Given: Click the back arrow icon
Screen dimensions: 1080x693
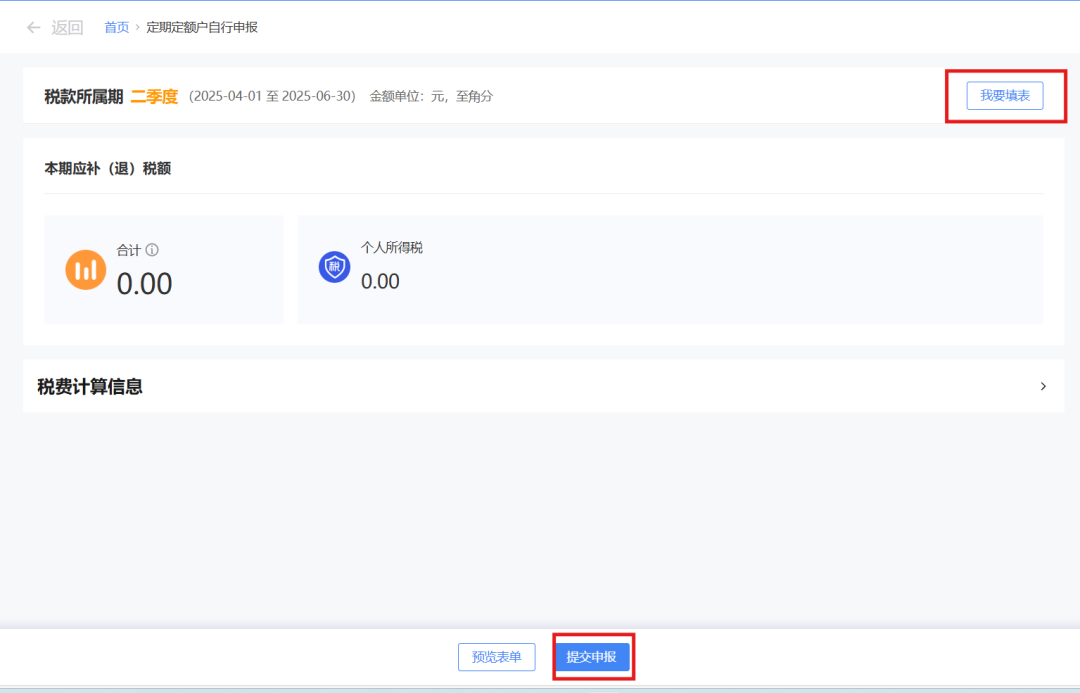Looking at the screenshot, I should pyautogui.click(x=33, y=28).
